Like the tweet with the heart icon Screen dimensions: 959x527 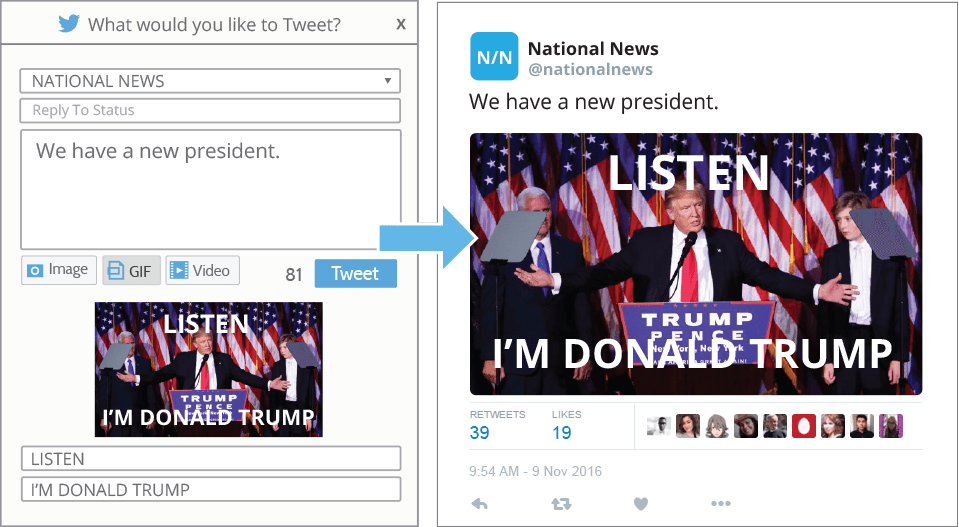[640, 504]
